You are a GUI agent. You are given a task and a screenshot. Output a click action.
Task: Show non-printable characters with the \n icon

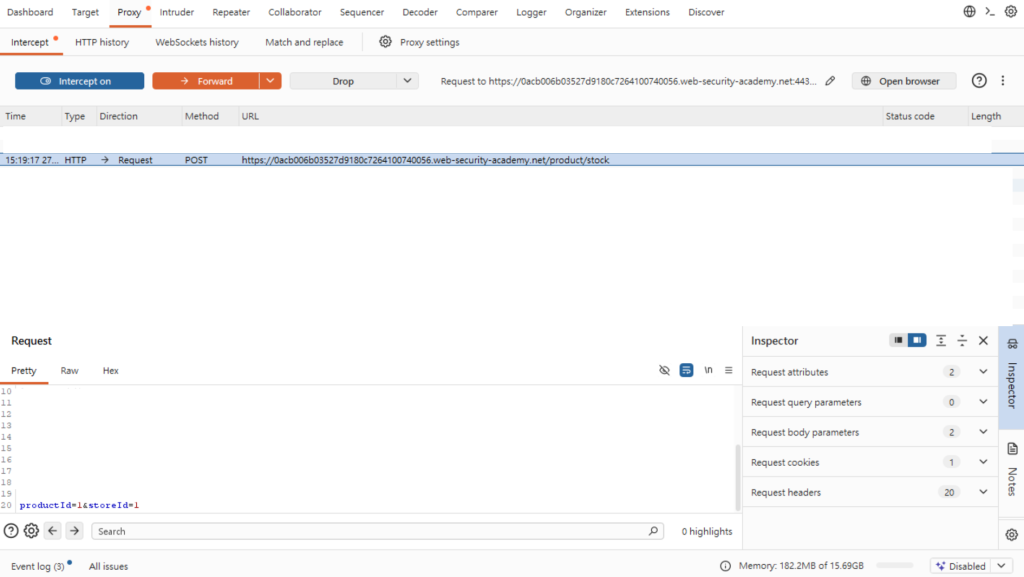[x=708, y=370]
